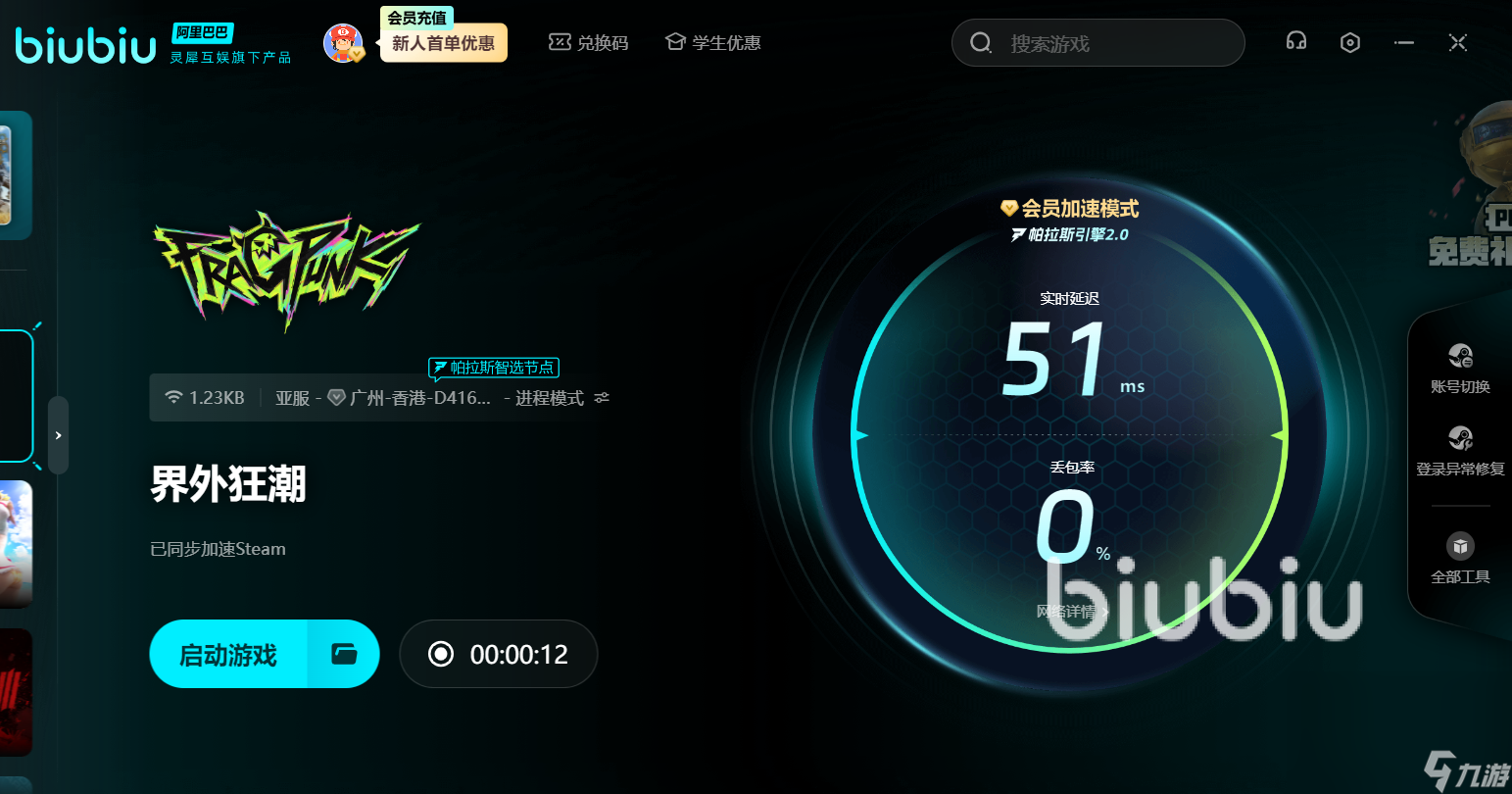Open the 广州-香港 node selector
Image resolution: width=1512 pixels, height=794 pixels.
[x=419, y=398]
